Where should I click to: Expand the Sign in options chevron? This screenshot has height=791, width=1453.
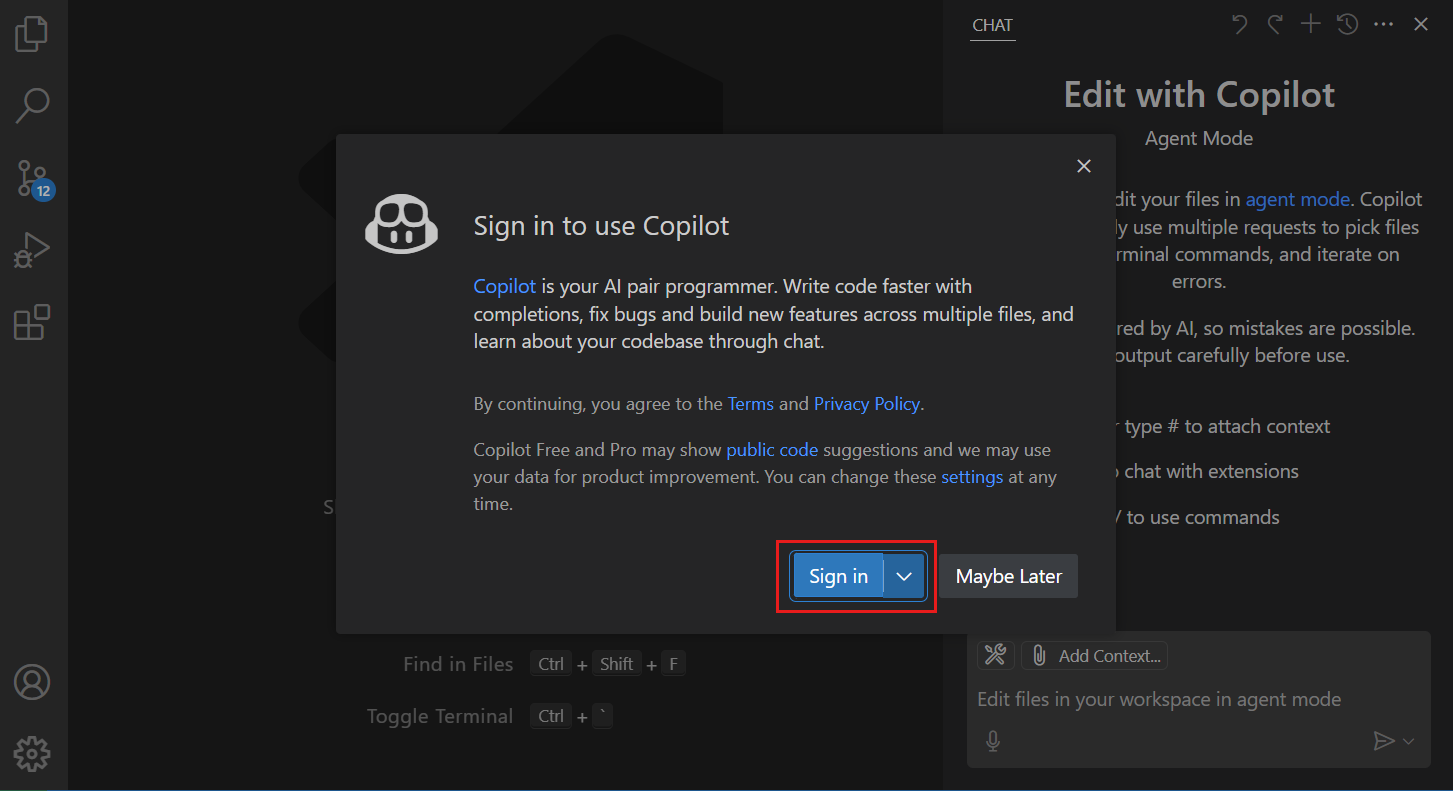903,576
